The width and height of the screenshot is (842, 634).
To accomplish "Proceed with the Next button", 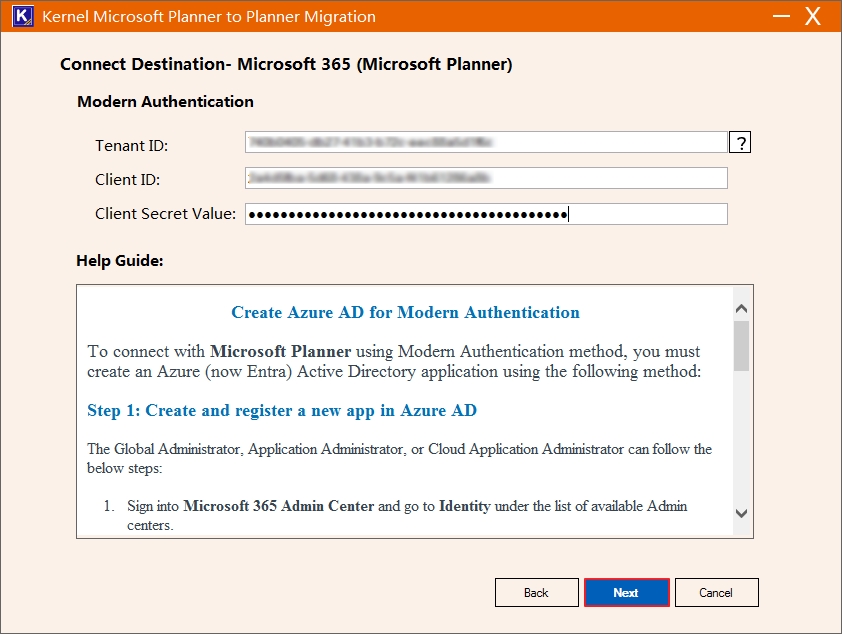I will tap(627, 593).
